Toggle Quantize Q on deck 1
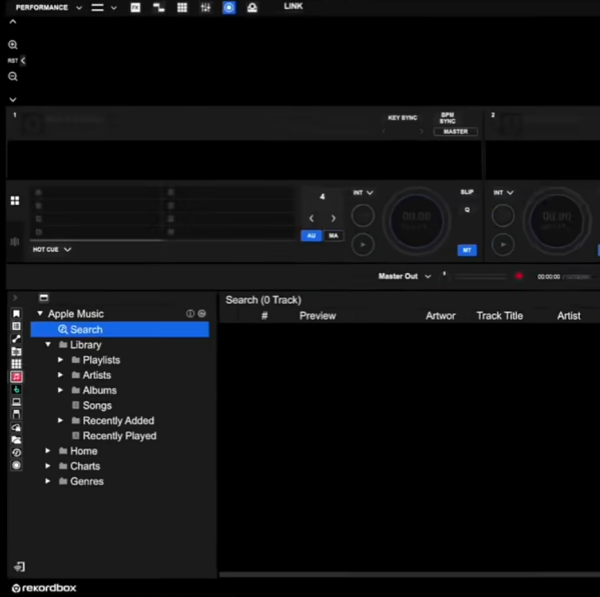Screen dimensions: 600x597 pos(467,210)
